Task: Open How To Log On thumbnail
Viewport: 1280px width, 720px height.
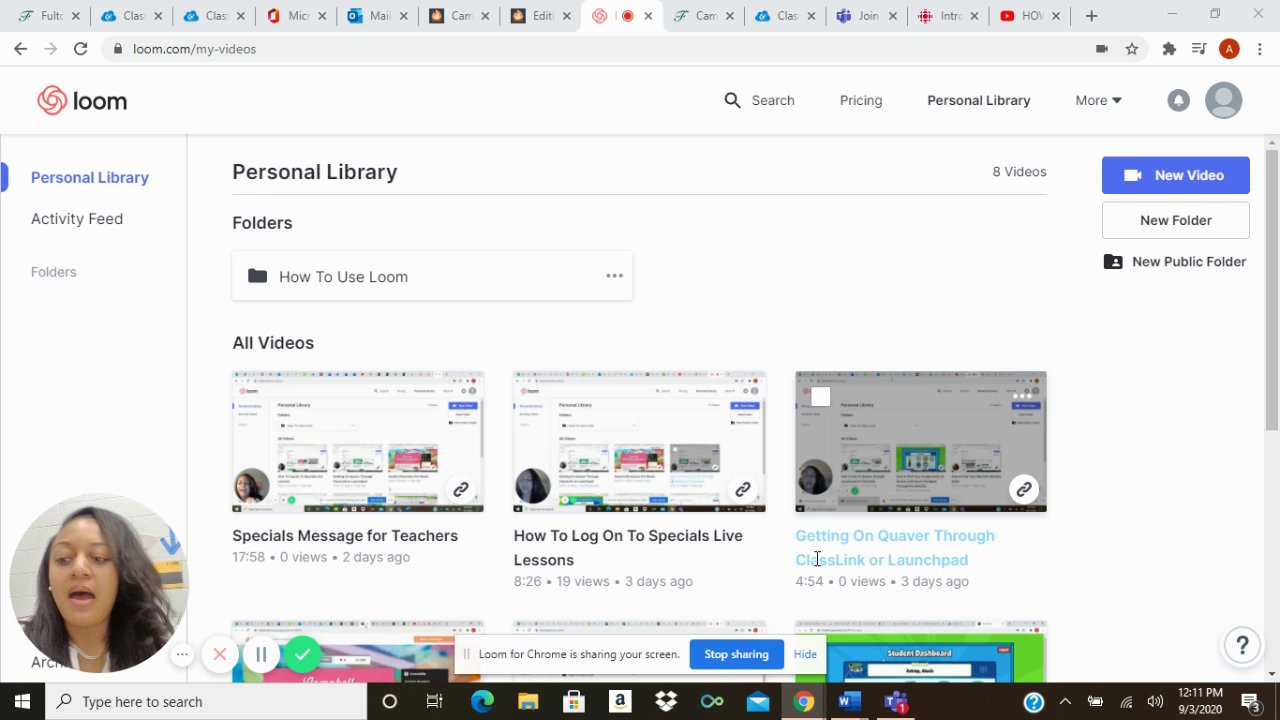Action: [640, 441]
